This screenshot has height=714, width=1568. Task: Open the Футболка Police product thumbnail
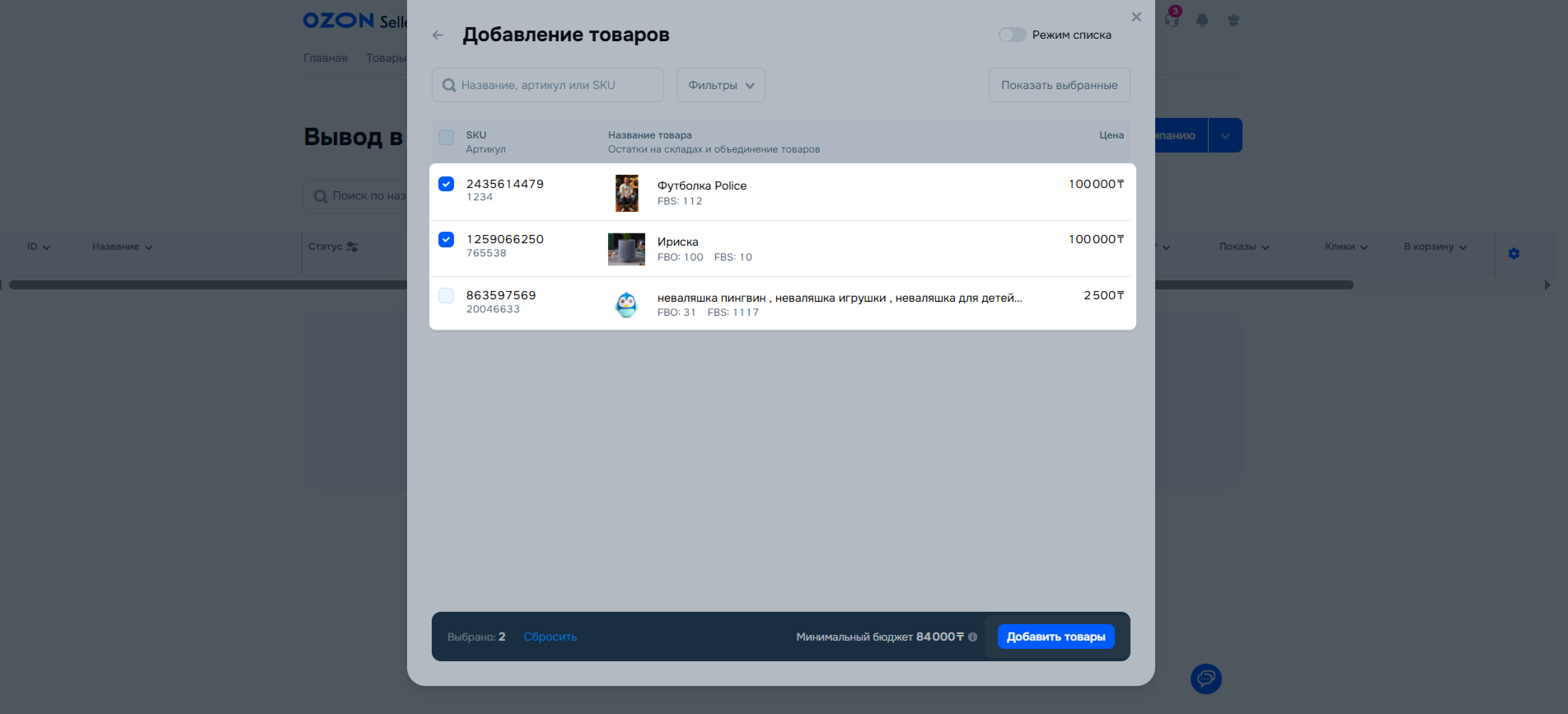click(x=626, y=193)
